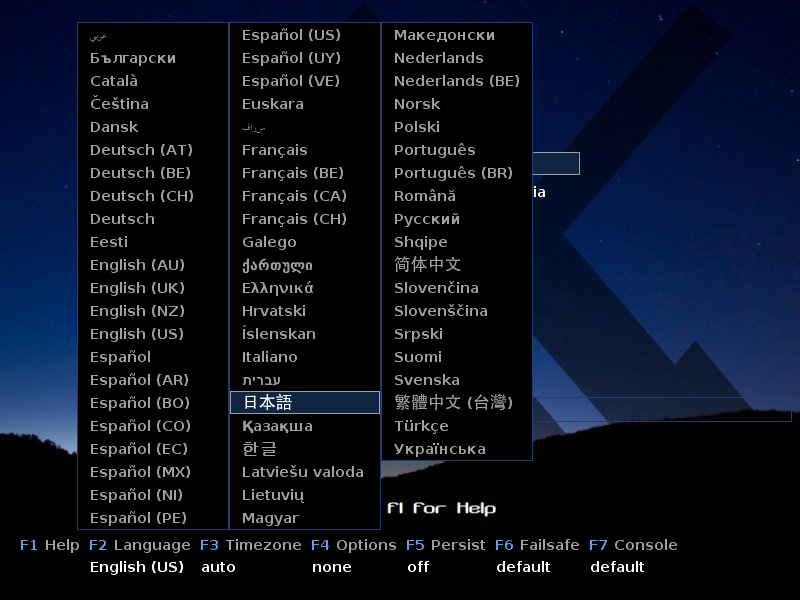Select Français (CA) language
This screenshot has height=600, width=800.
coord(294,196)
